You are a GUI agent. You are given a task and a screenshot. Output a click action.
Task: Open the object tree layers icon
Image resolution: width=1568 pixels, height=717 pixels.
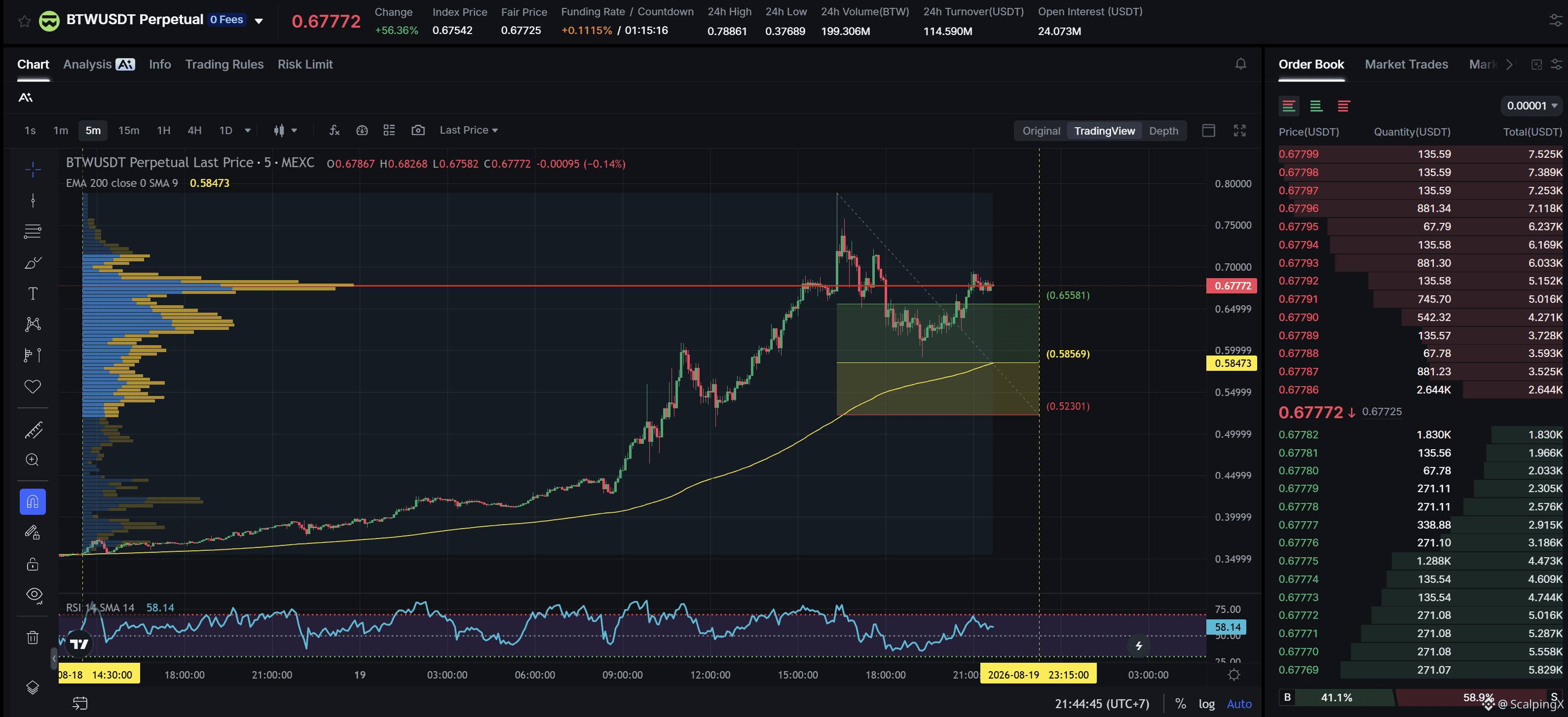coord(33,687)
